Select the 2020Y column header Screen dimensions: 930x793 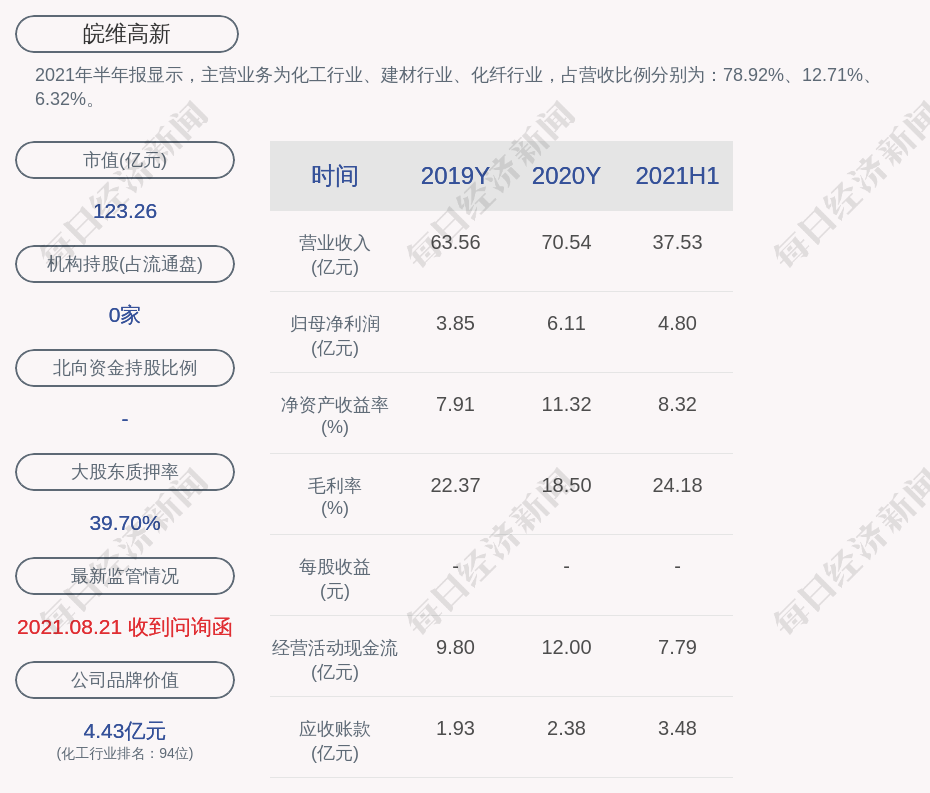pyautogui.click(x=566, y=176)
